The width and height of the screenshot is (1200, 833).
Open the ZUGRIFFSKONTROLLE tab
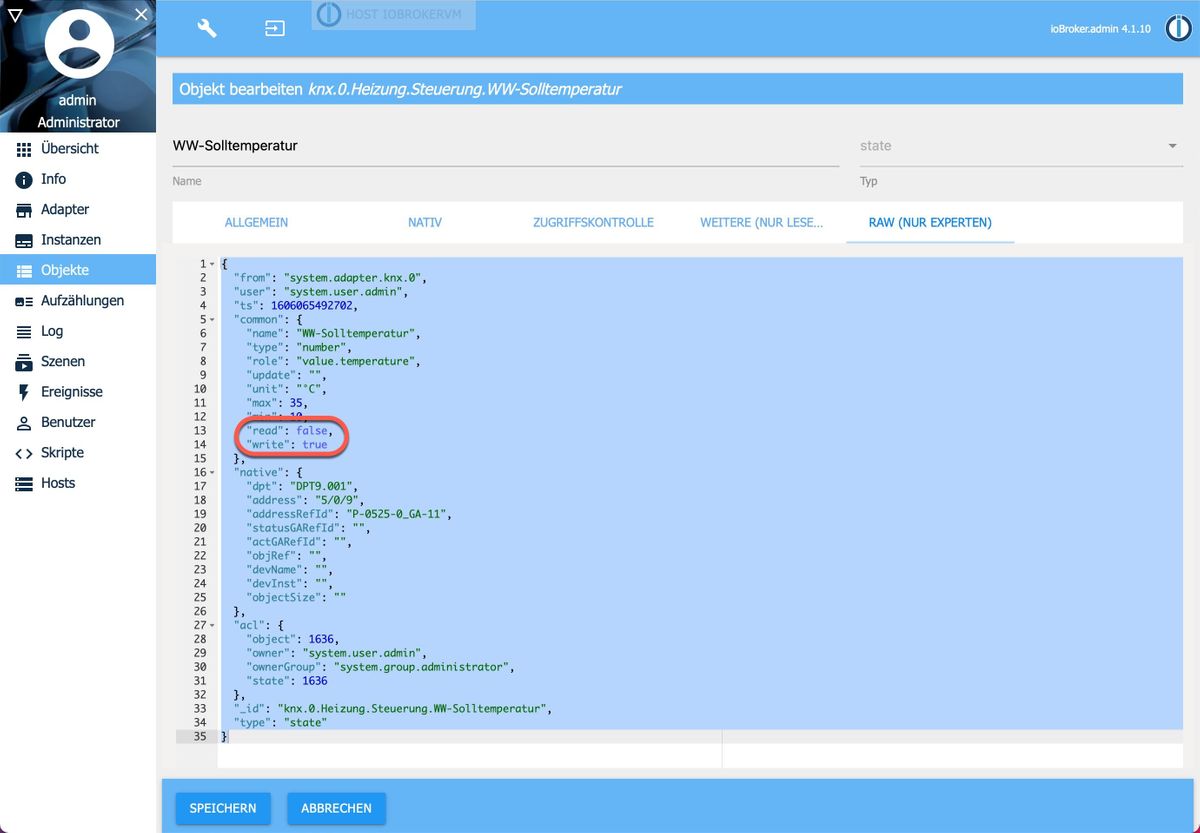pos(593,222)
